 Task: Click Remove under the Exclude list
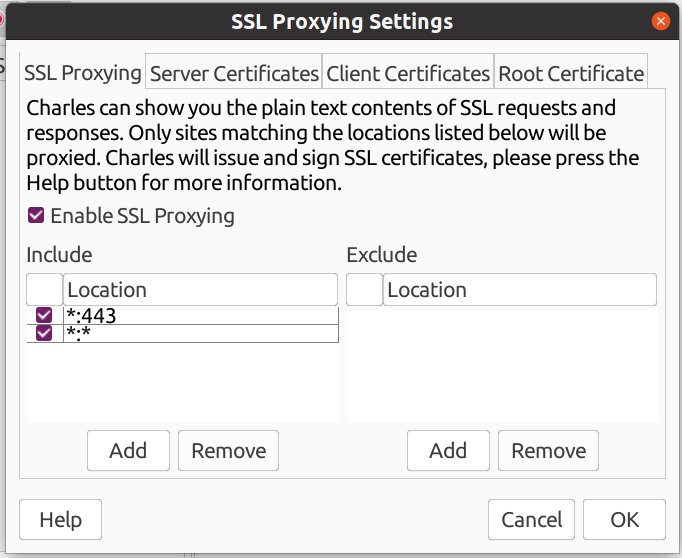point(548,451)
